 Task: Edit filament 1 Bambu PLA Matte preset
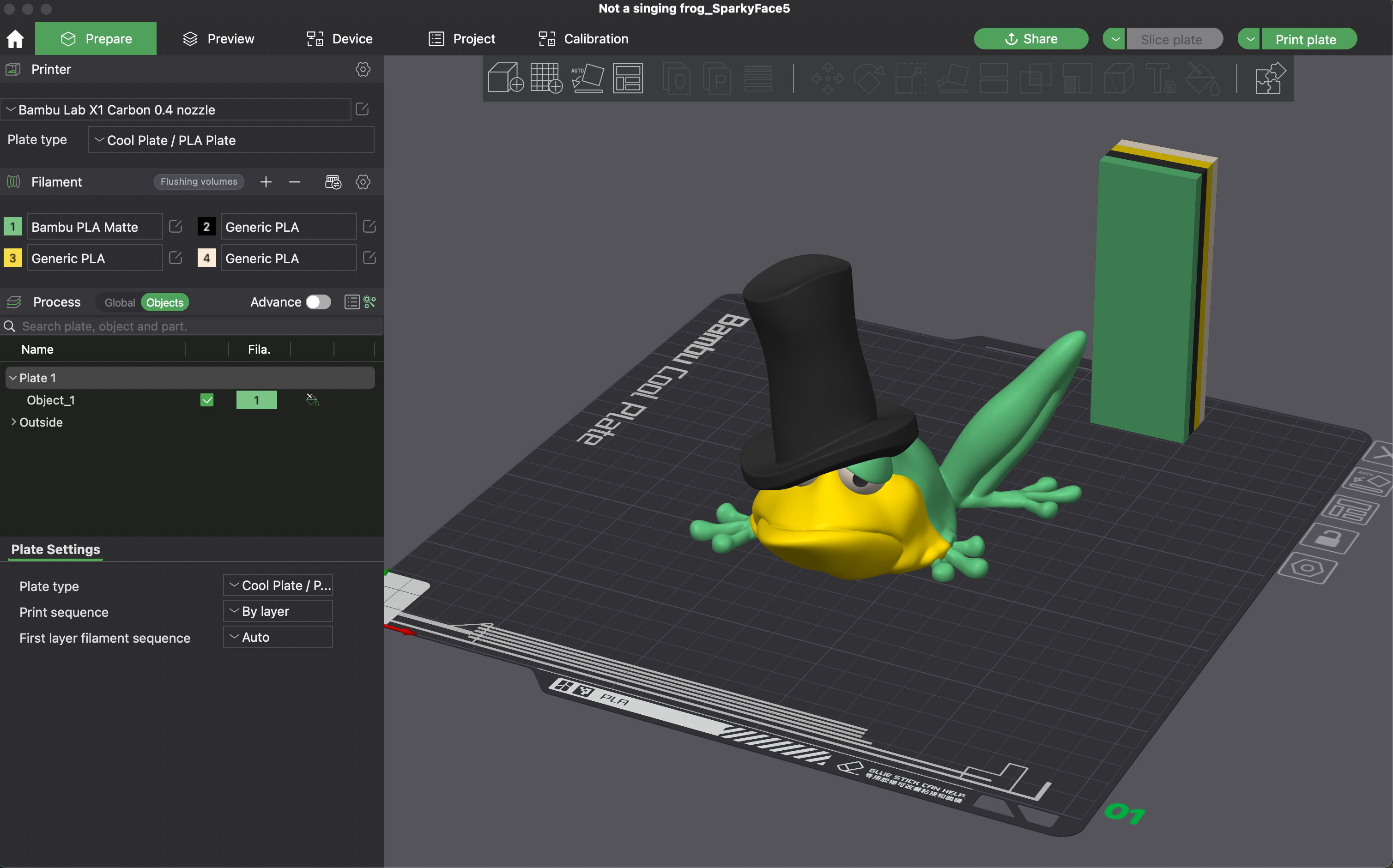176,226
